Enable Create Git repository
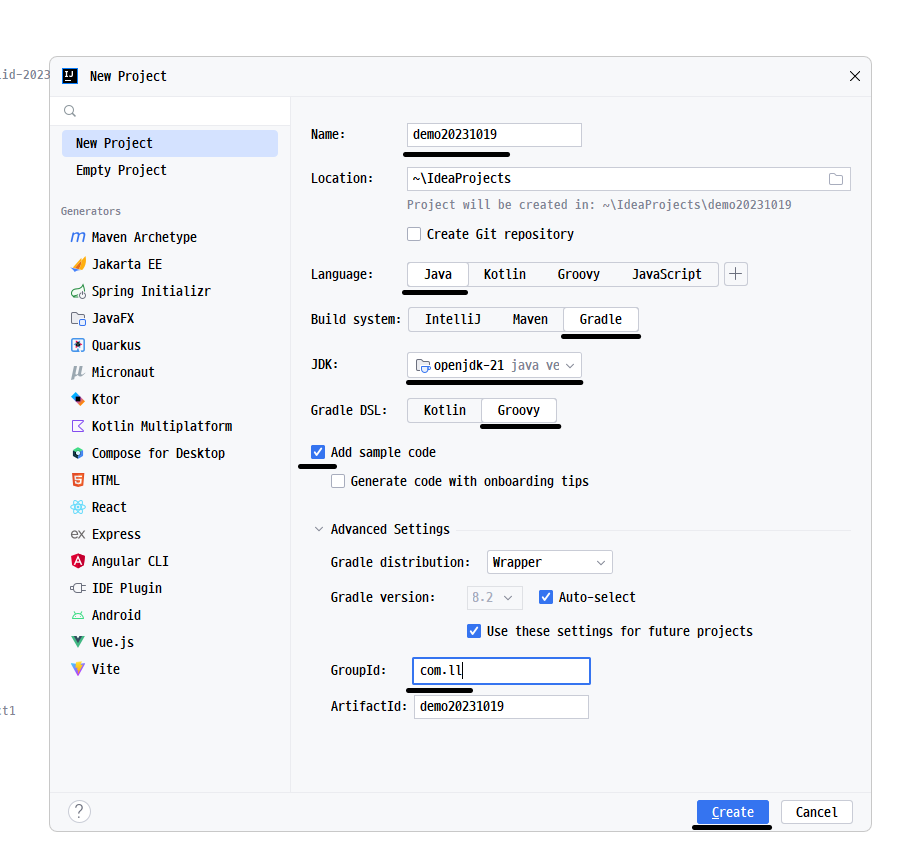 [414, 235]
